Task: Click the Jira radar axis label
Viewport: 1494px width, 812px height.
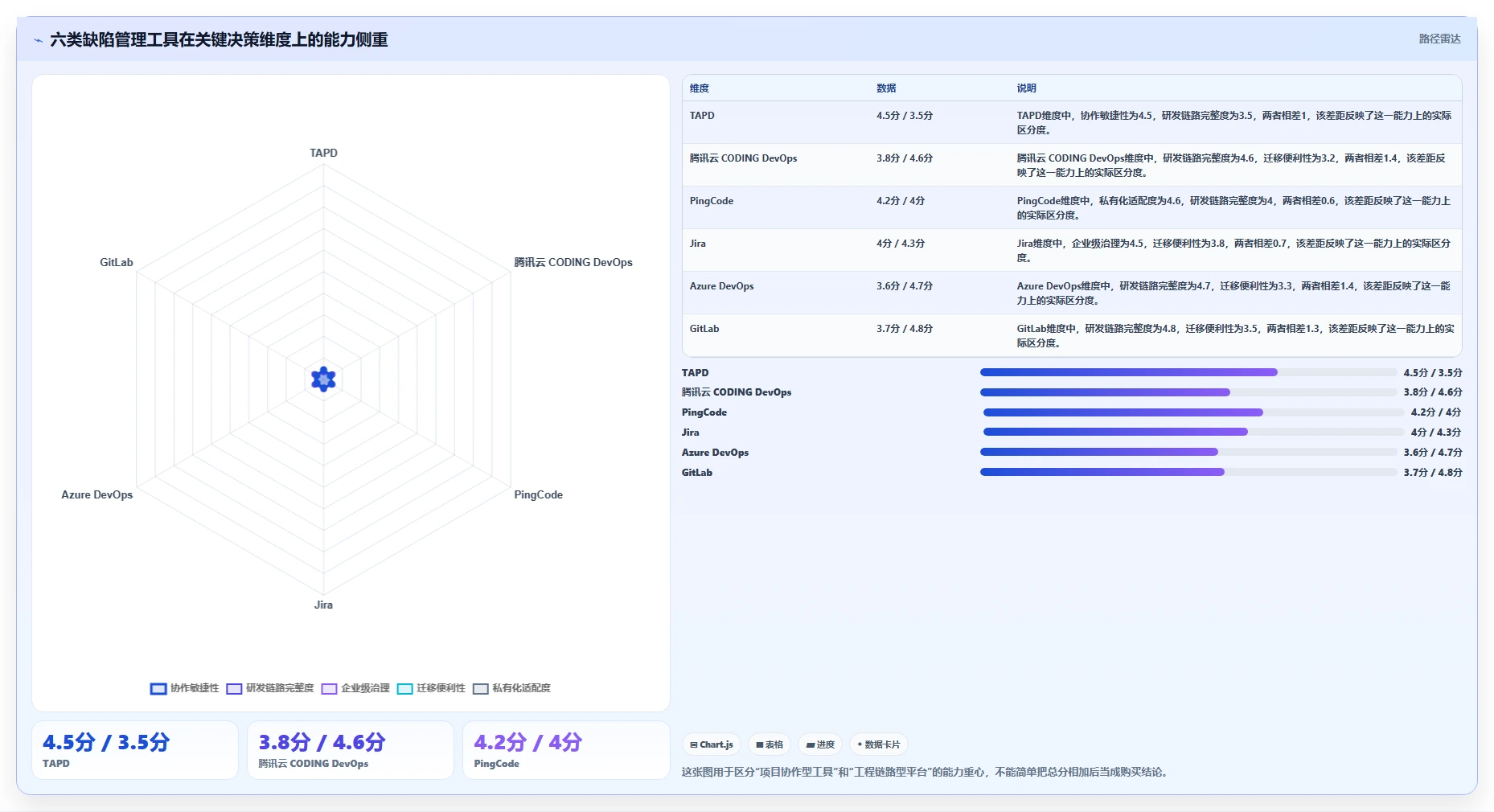Action: pos(323,605)
